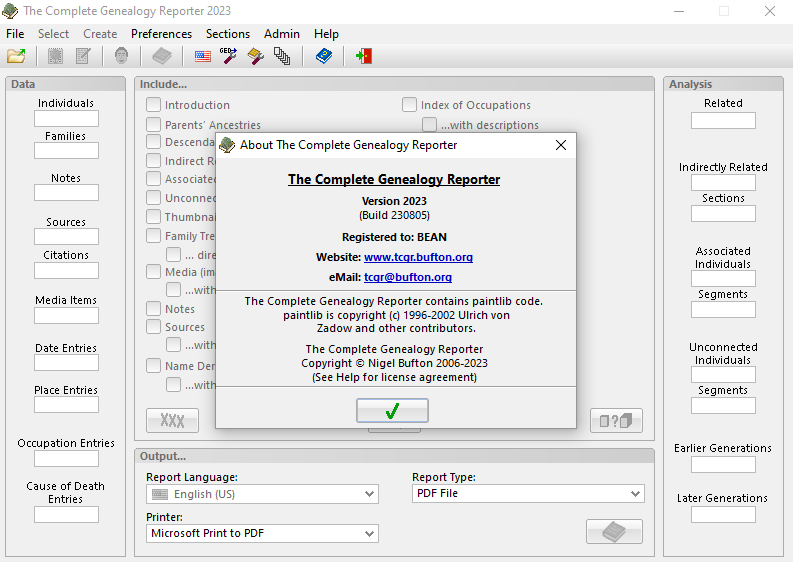Open the Create menu
This screenshot has height=562, width=793.
tap(100, 34)
